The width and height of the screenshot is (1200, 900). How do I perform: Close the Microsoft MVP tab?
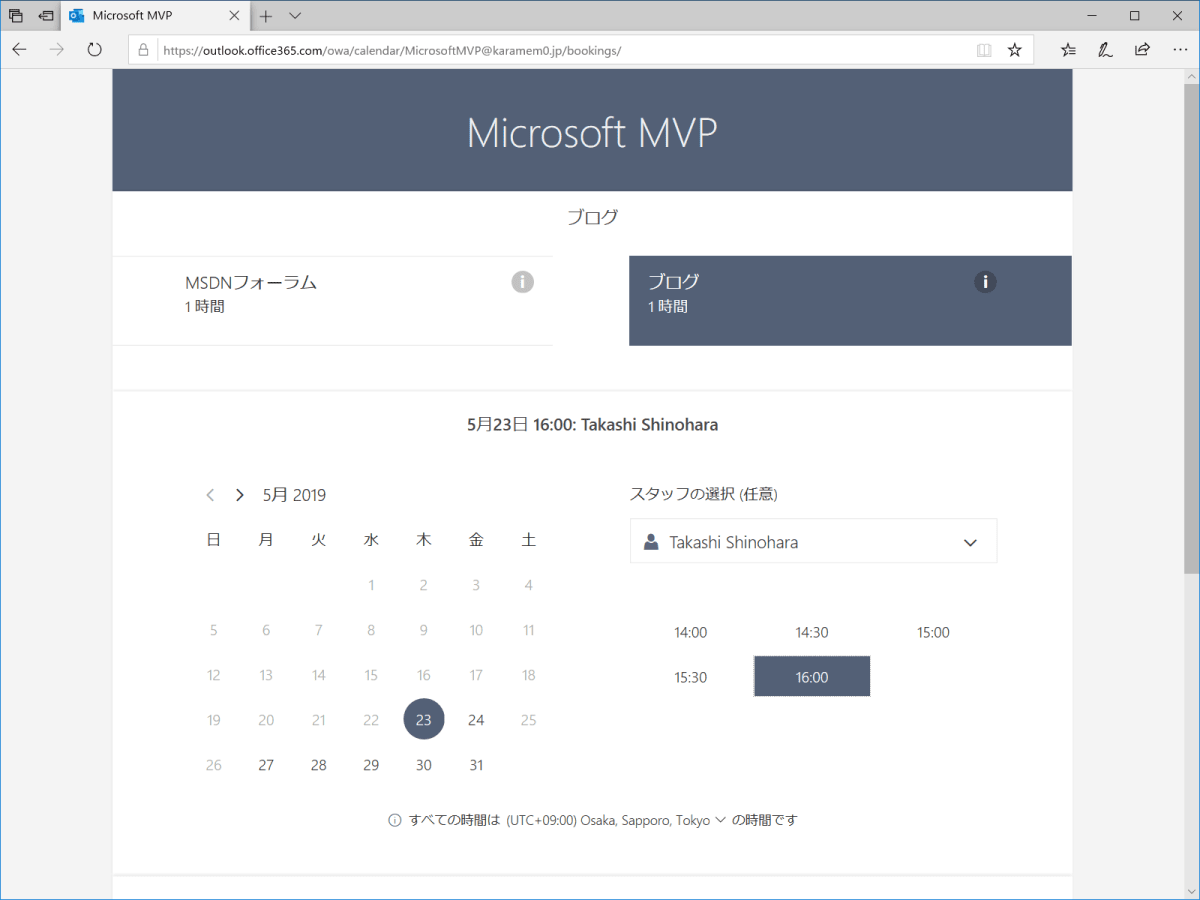[234, 16]
